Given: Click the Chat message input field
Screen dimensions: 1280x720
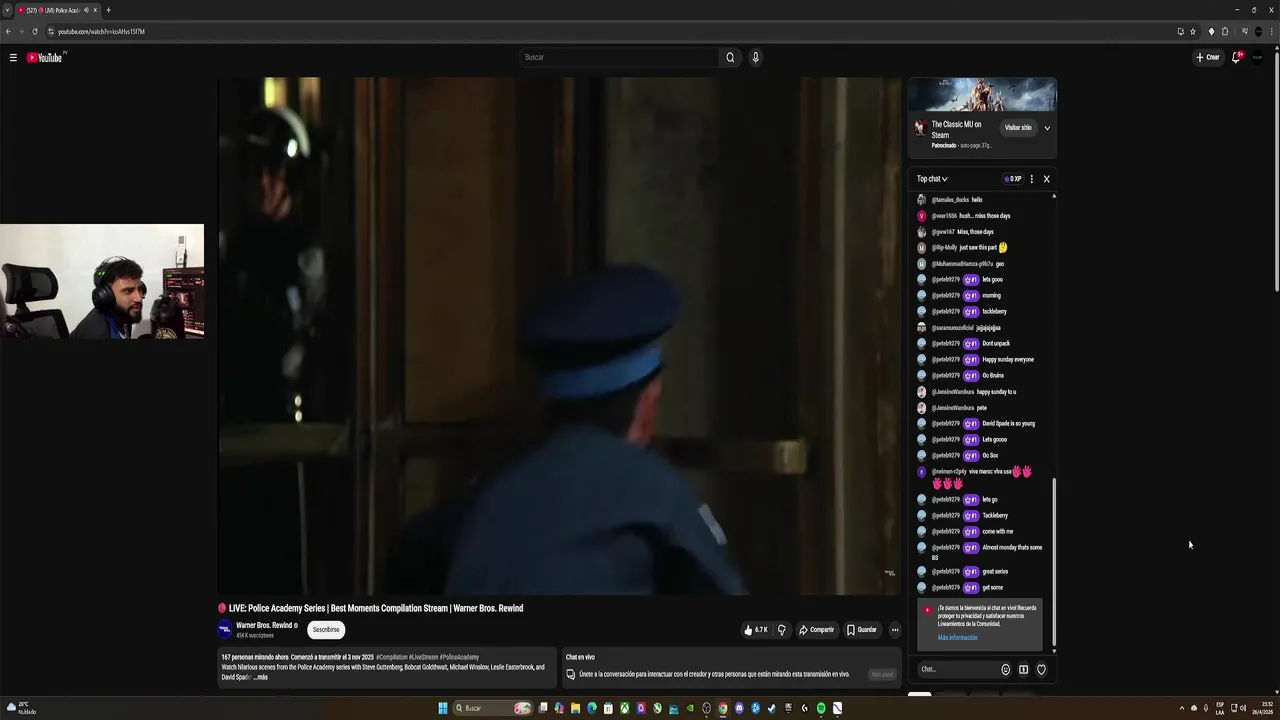Looking at the screenshot, I should tap(957, 669).
